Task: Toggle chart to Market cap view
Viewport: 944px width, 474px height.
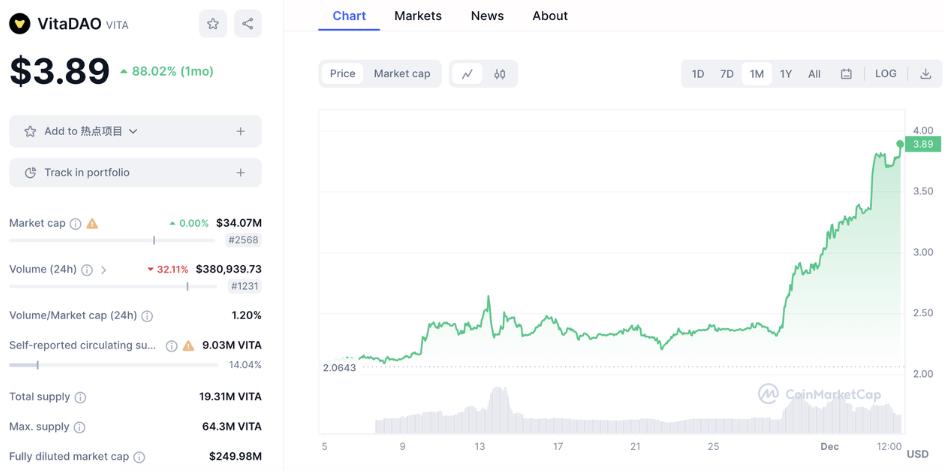Action: pos(402,74)
